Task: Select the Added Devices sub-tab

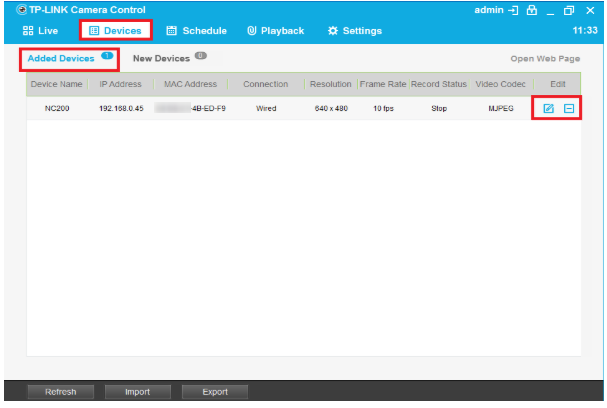Action: pos(61,58)
